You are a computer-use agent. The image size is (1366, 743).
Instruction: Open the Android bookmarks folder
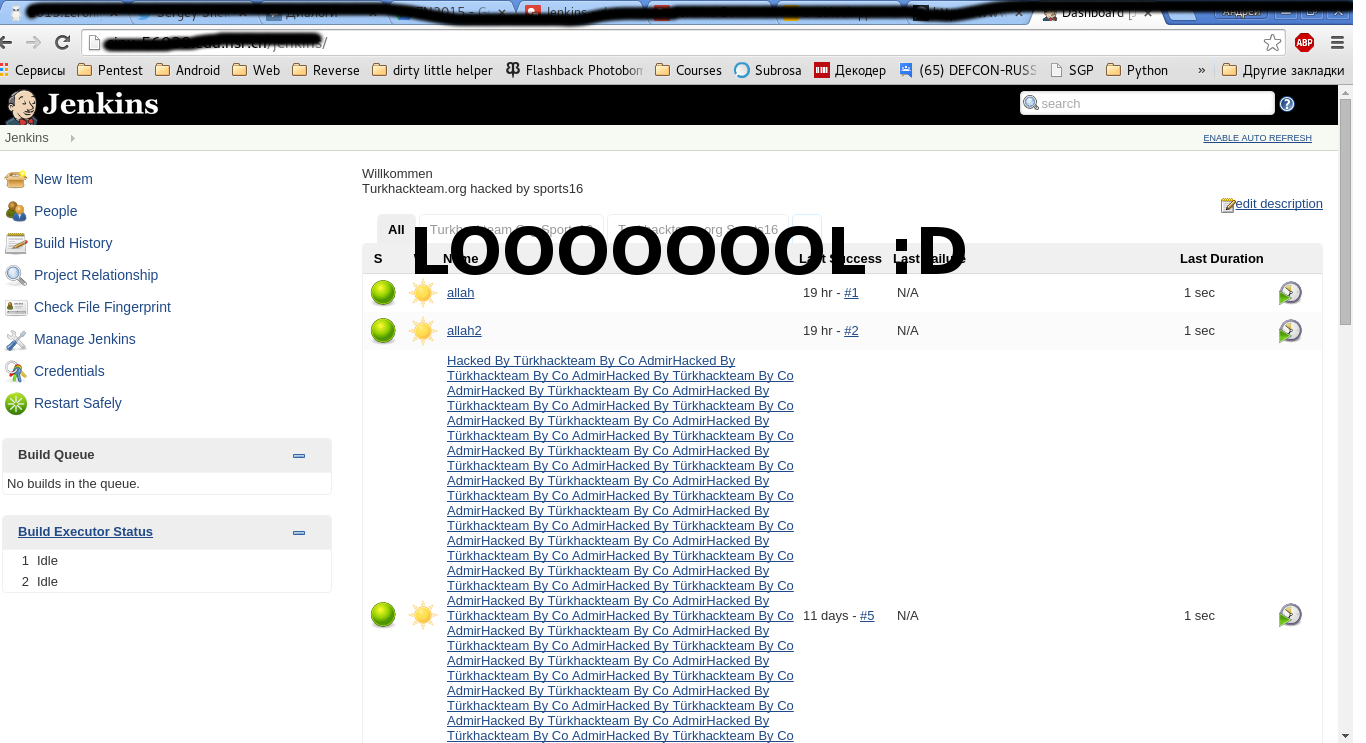click(x=188, y=70)
